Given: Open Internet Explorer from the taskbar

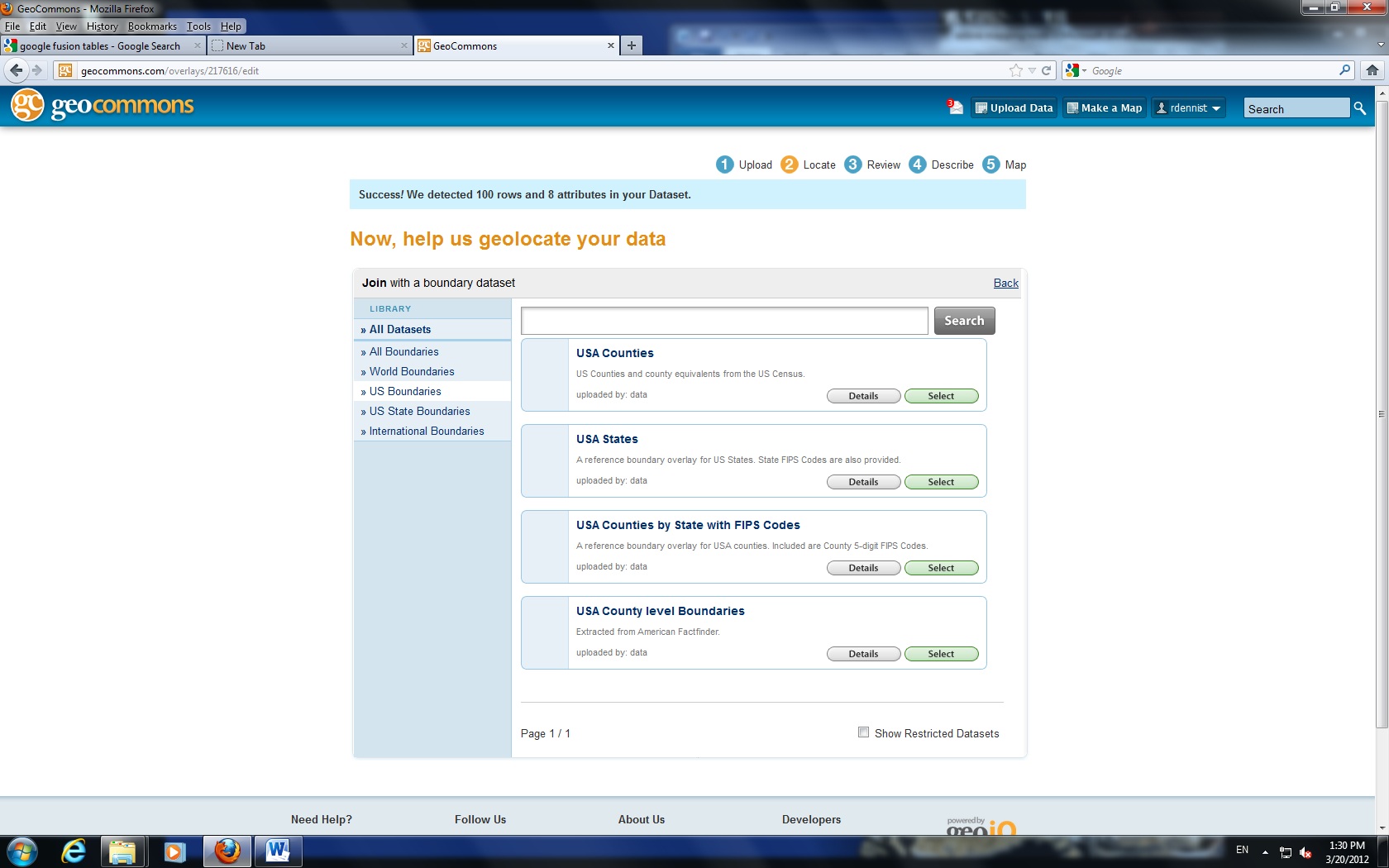Looking at the screenshot, I should (72, 851).
